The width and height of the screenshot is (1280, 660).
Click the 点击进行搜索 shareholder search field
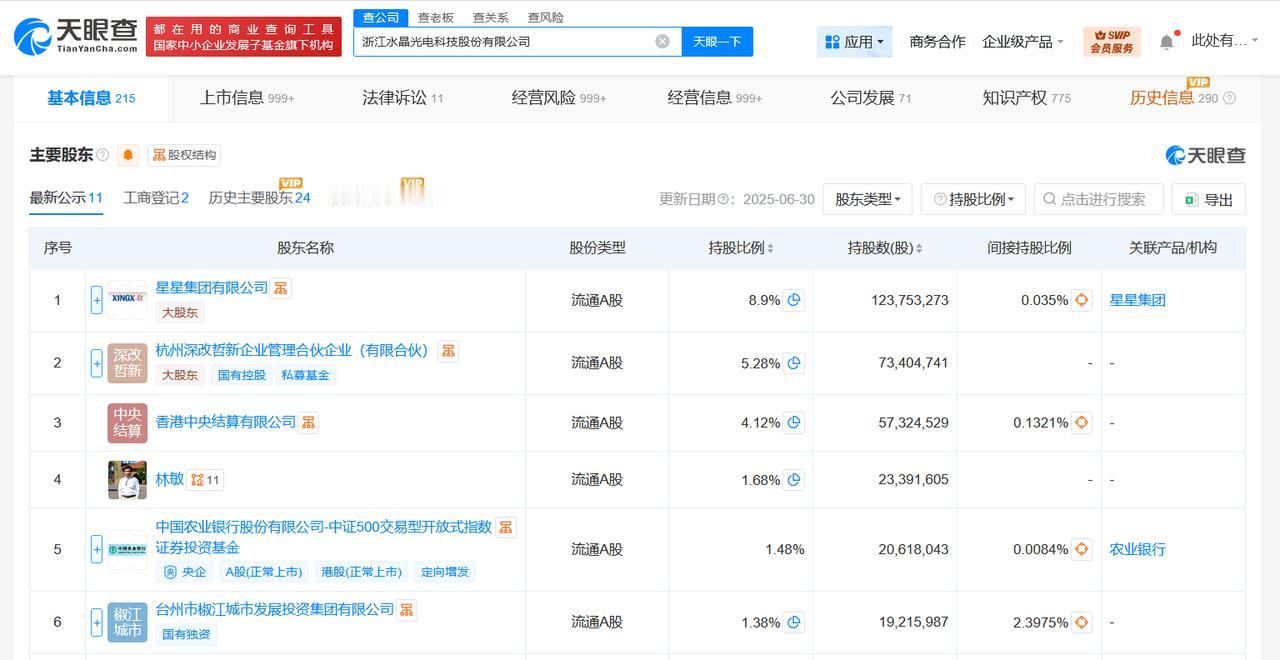tap(1099, 199)
